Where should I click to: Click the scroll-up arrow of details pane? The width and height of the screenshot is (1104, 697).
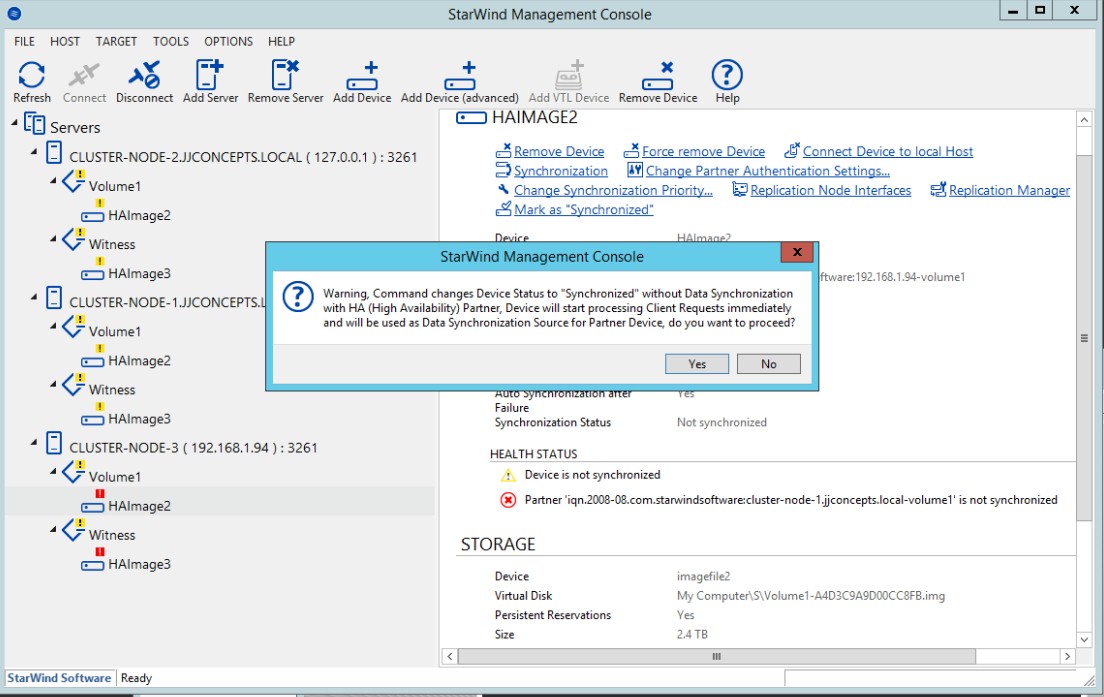point(1084,120)
